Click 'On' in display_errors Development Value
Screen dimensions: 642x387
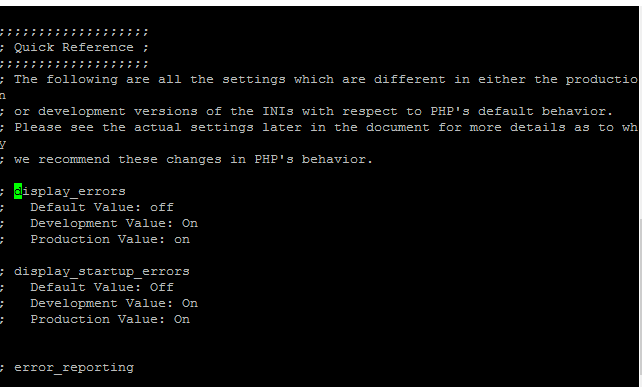coord(190,223)
